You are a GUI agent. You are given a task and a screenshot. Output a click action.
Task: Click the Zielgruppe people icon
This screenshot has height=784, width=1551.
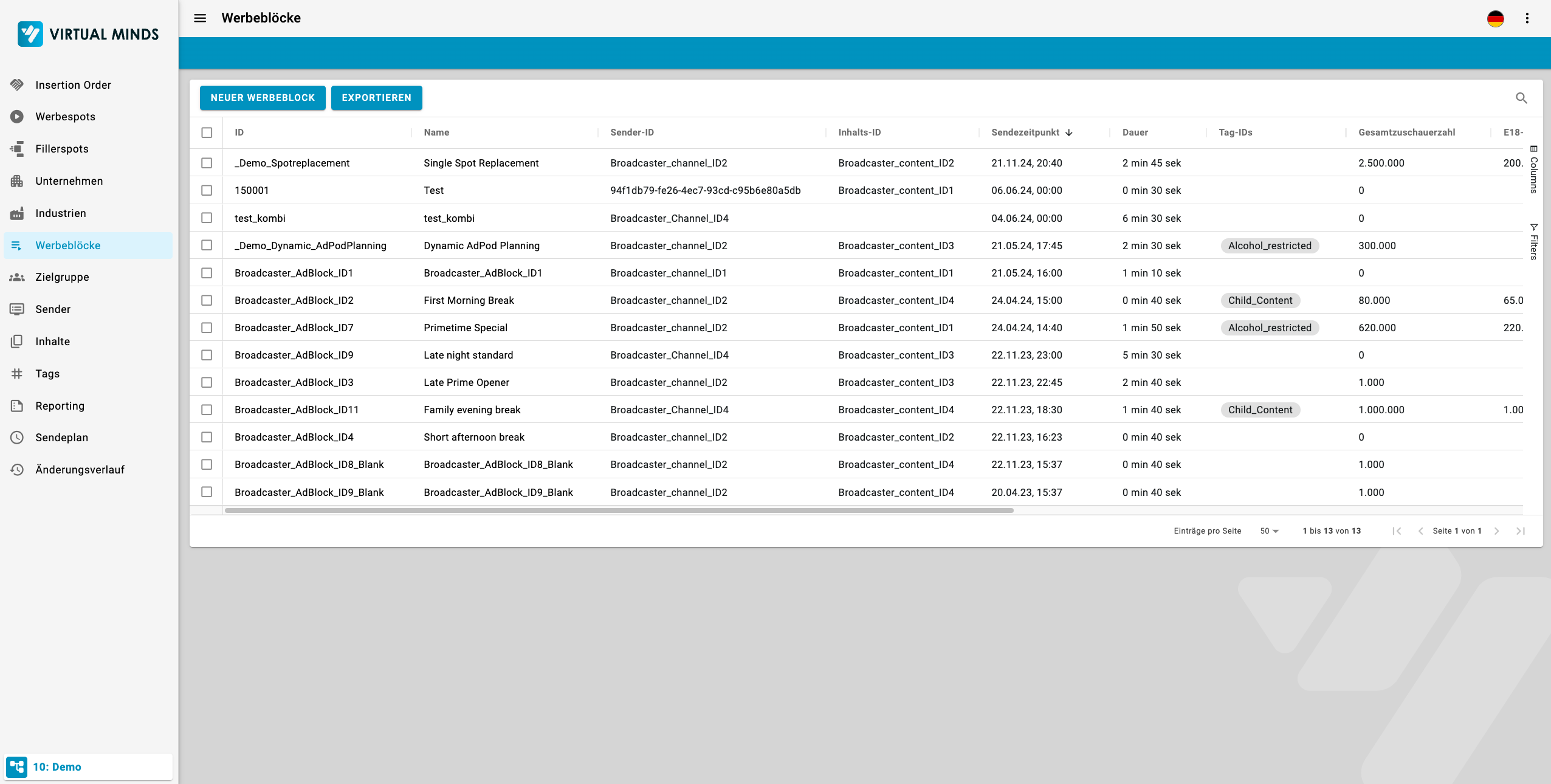[17, 277]
